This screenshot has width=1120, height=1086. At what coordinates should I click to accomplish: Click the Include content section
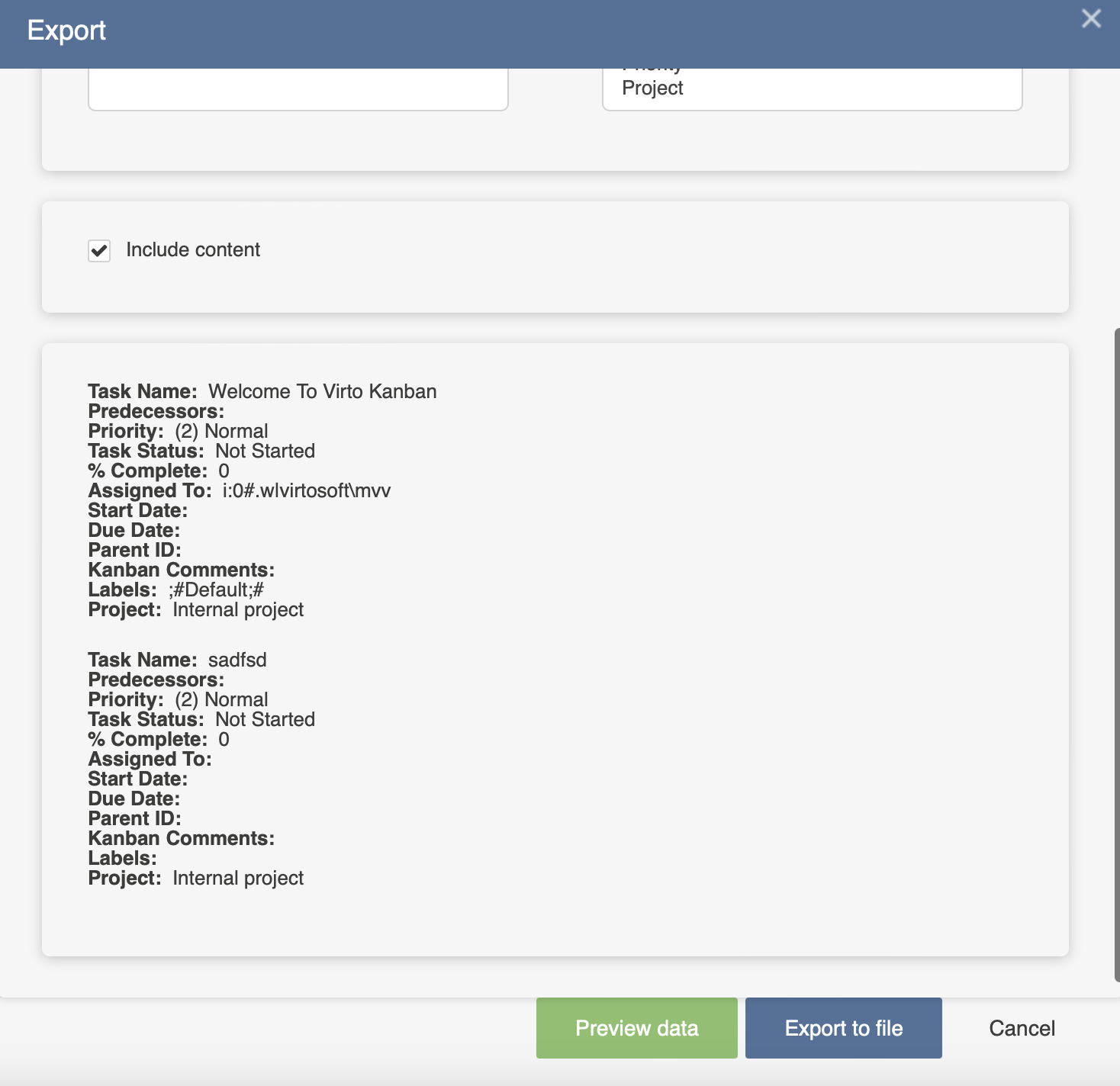[x=555, y=257]
